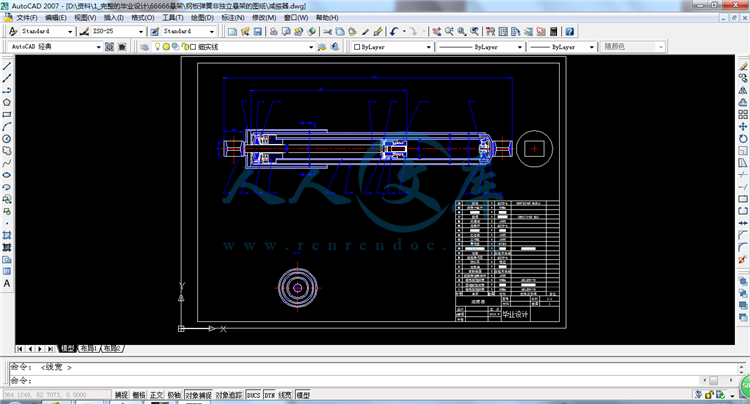The height and width of the screenshot is (404, 750).
Task: Select the Rectangle draw tool
Action: 7,114
